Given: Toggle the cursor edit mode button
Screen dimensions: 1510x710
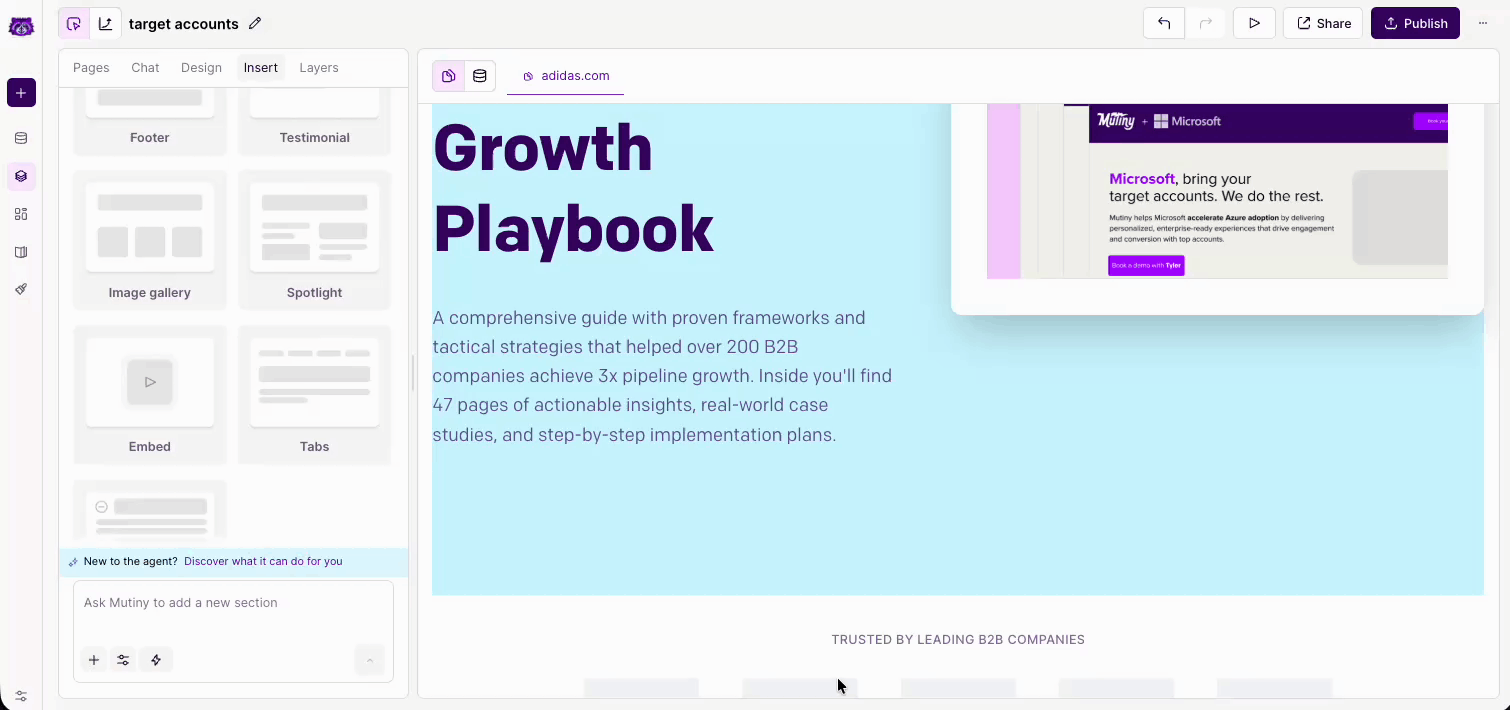Looking at the screenshot, I should (74, 24).
